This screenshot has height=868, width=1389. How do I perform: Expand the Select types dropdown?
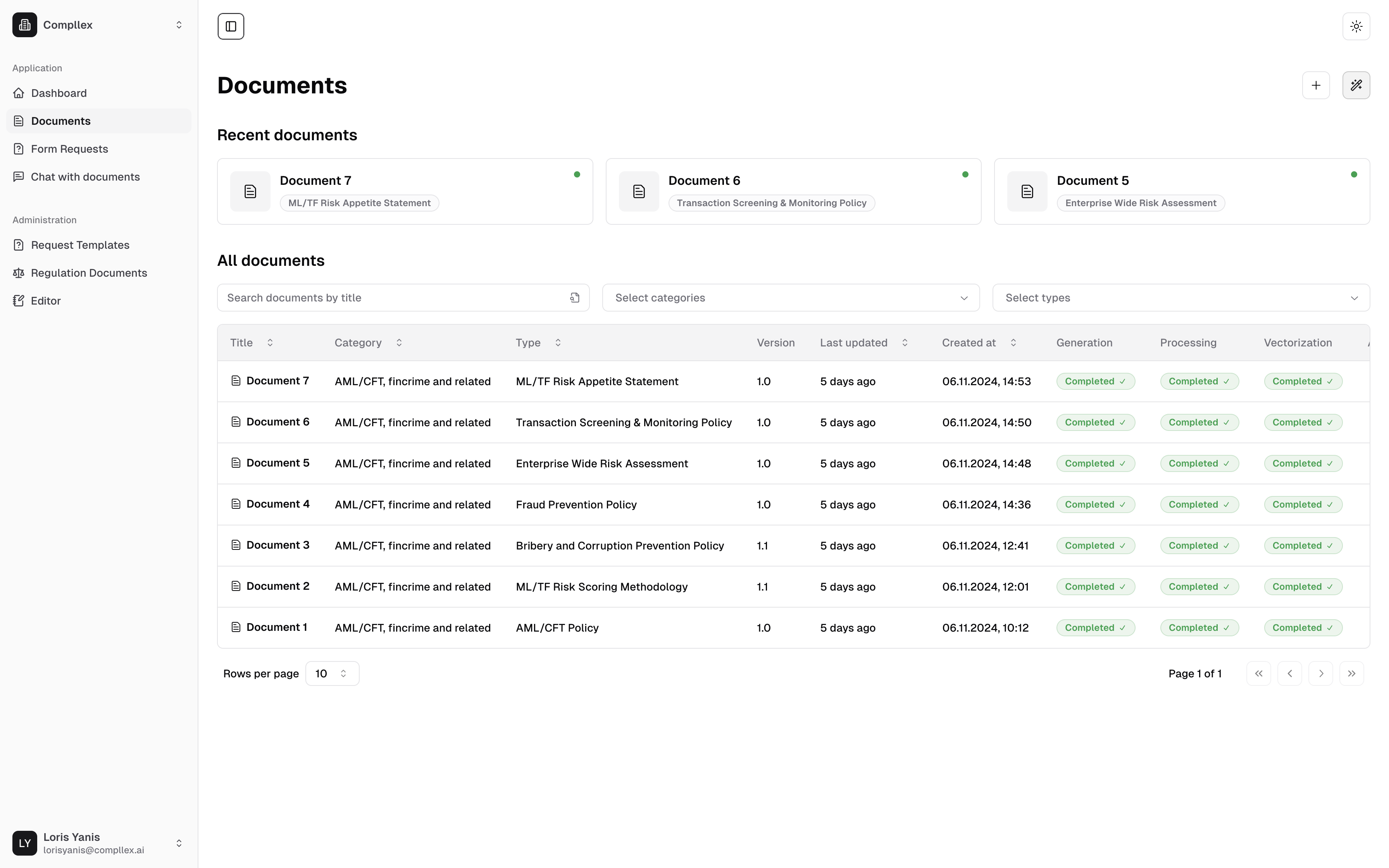click(x=1180, y=298)
